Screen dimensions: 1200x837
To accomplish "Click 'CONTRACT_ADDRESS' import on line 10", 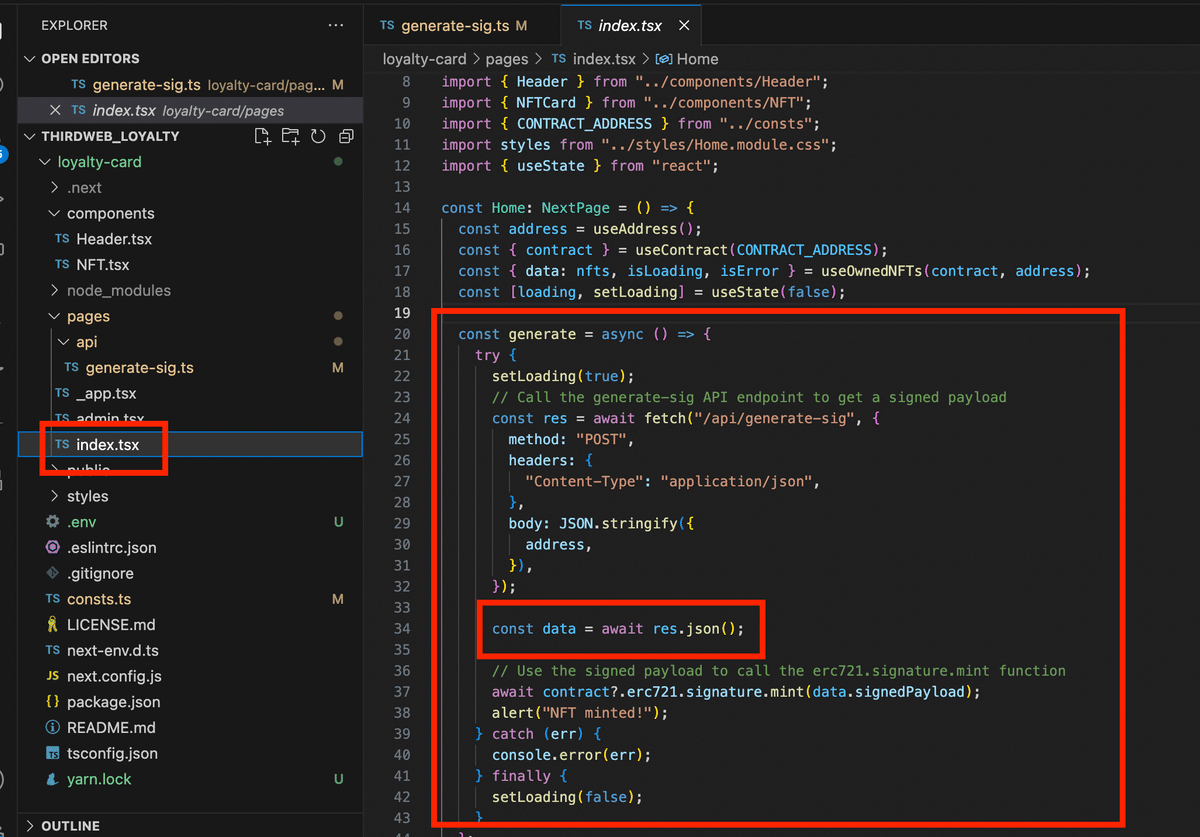I will [584, 124].
